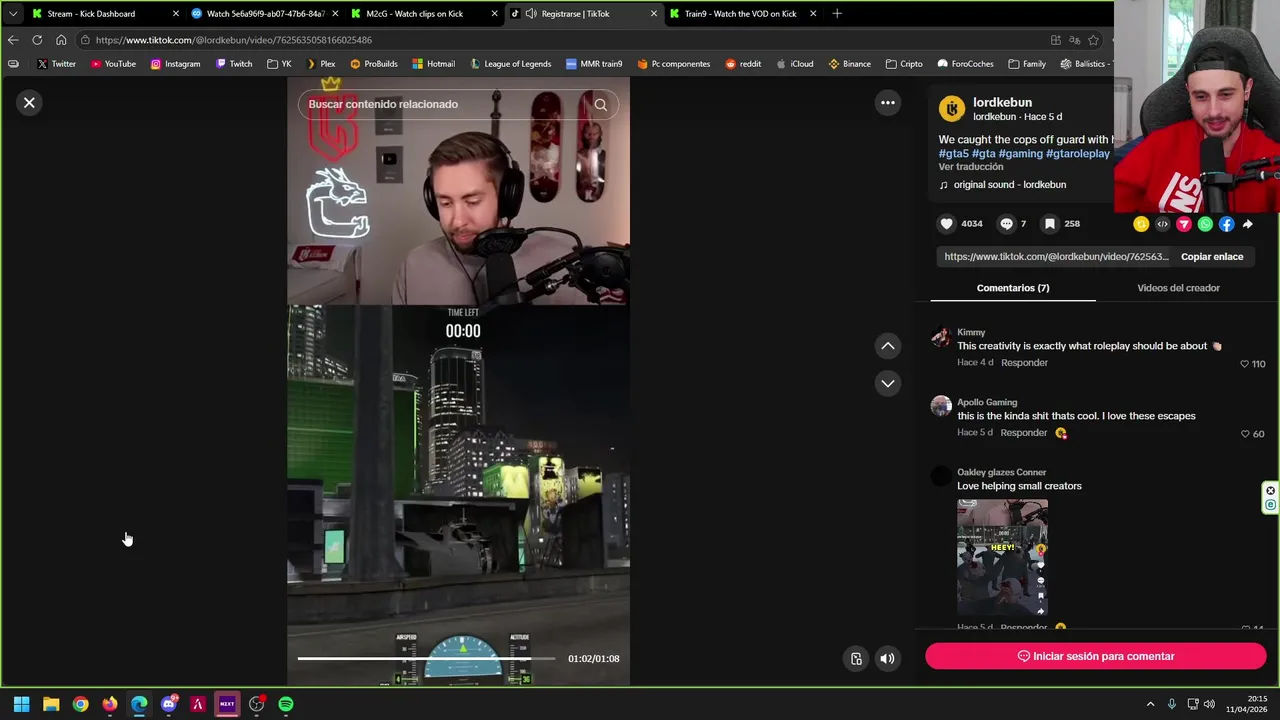The width and height of the screenshot is (1280, 720).
Task: Open a new browser tab with plus
Action: 837,14
